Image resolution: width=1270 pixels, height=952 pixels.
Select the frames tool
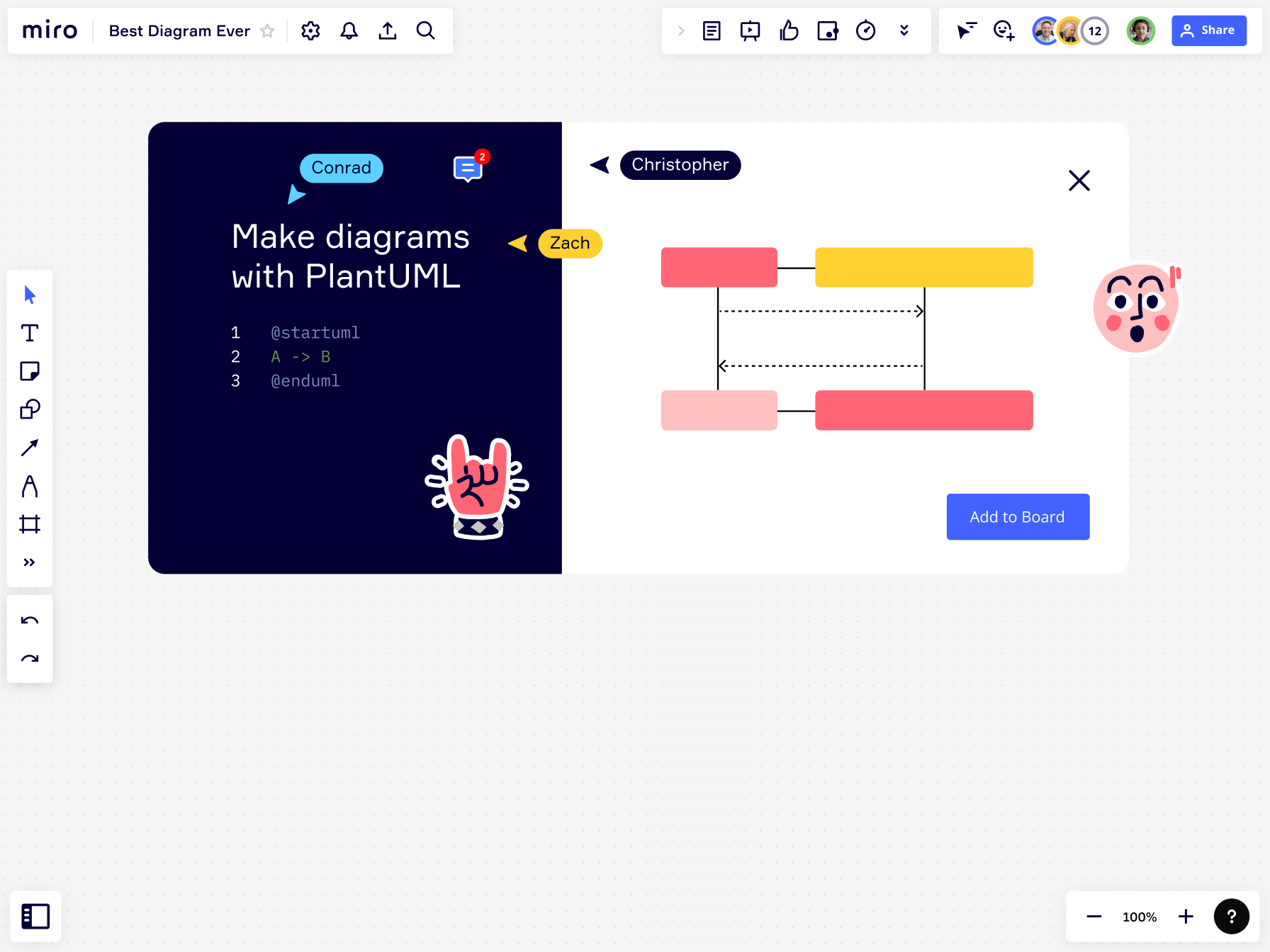(30, 524)
